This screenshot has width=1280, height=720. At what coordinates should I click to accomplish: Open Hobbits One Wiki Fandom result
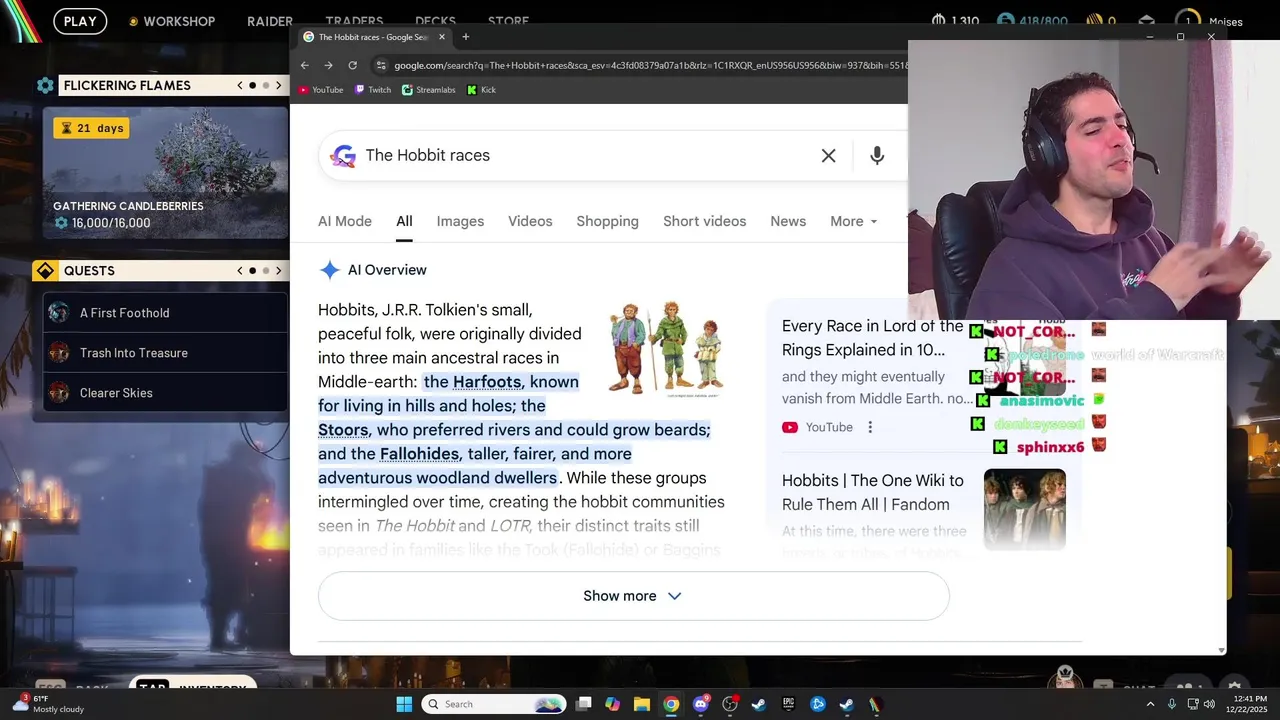872,492
